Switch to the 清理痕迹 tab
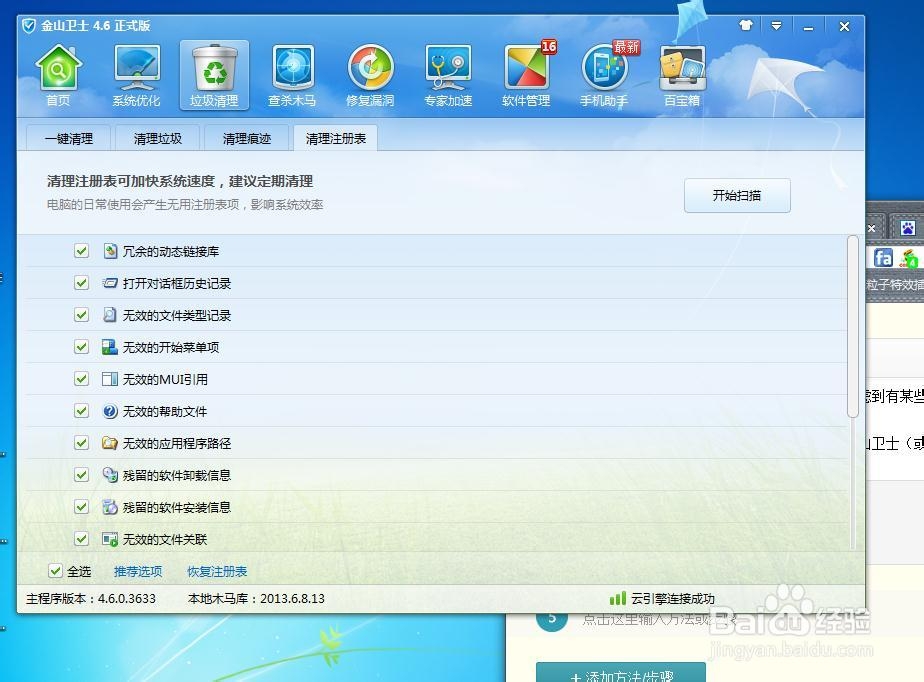Screen dimensions: 924x682 coord(247,138)
